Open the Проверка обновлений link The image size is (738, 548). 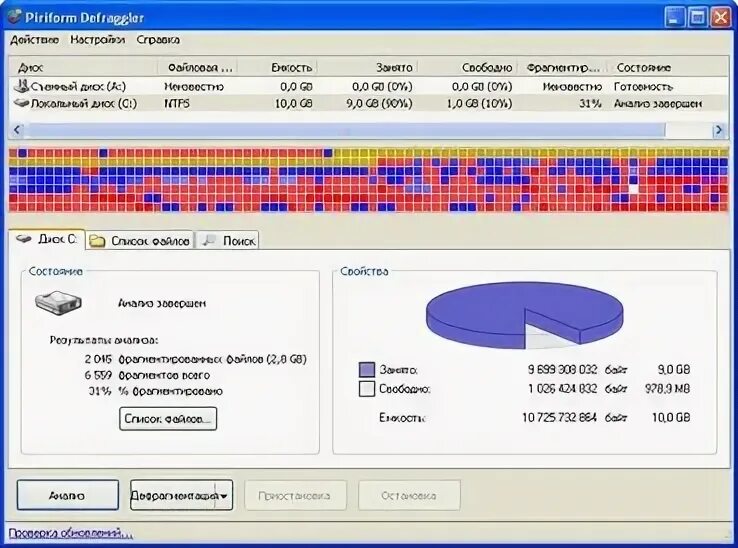coord(70,533)
